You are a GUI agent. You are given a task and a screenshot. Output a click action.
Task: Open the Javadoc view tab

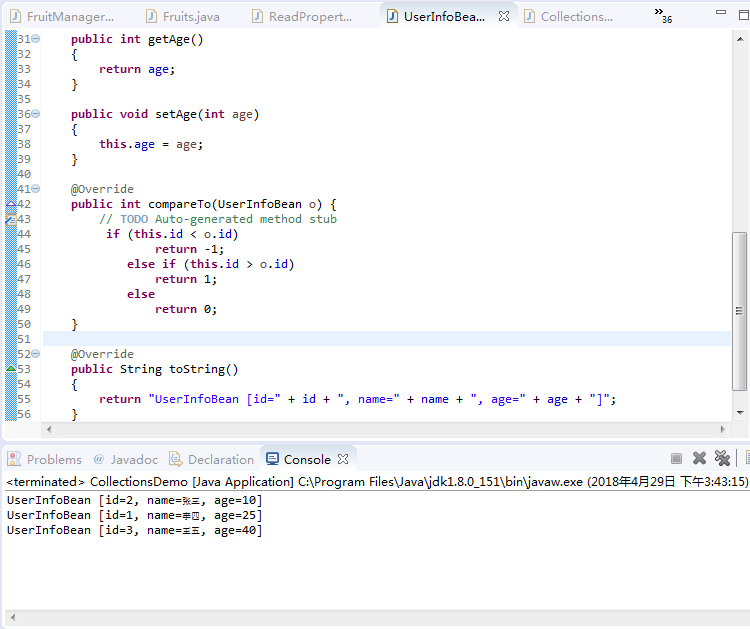[126, 460]
